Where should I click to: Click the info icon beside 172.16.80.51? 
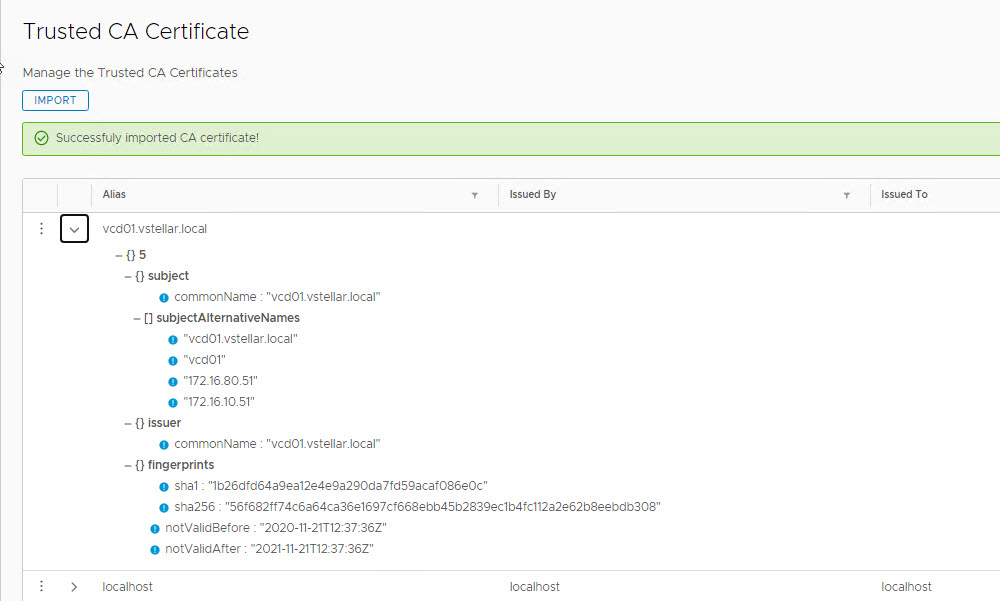pos(173,381)
